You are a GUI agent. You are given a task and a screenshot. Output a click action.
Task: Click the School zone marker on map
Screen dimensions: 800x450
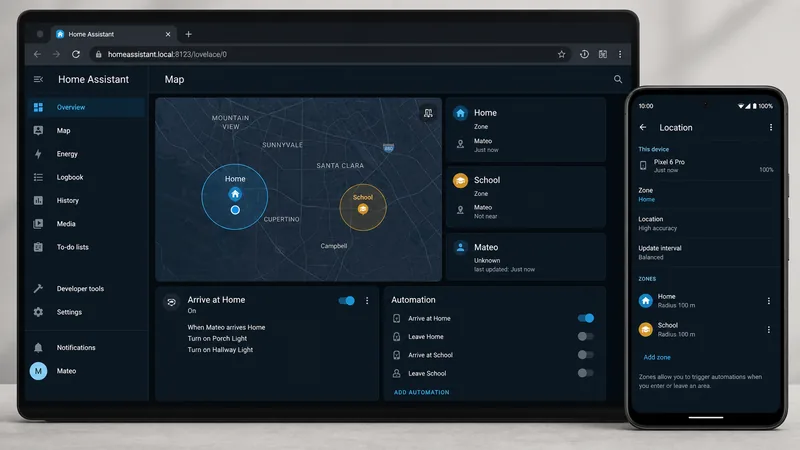[x=363, y=209]
